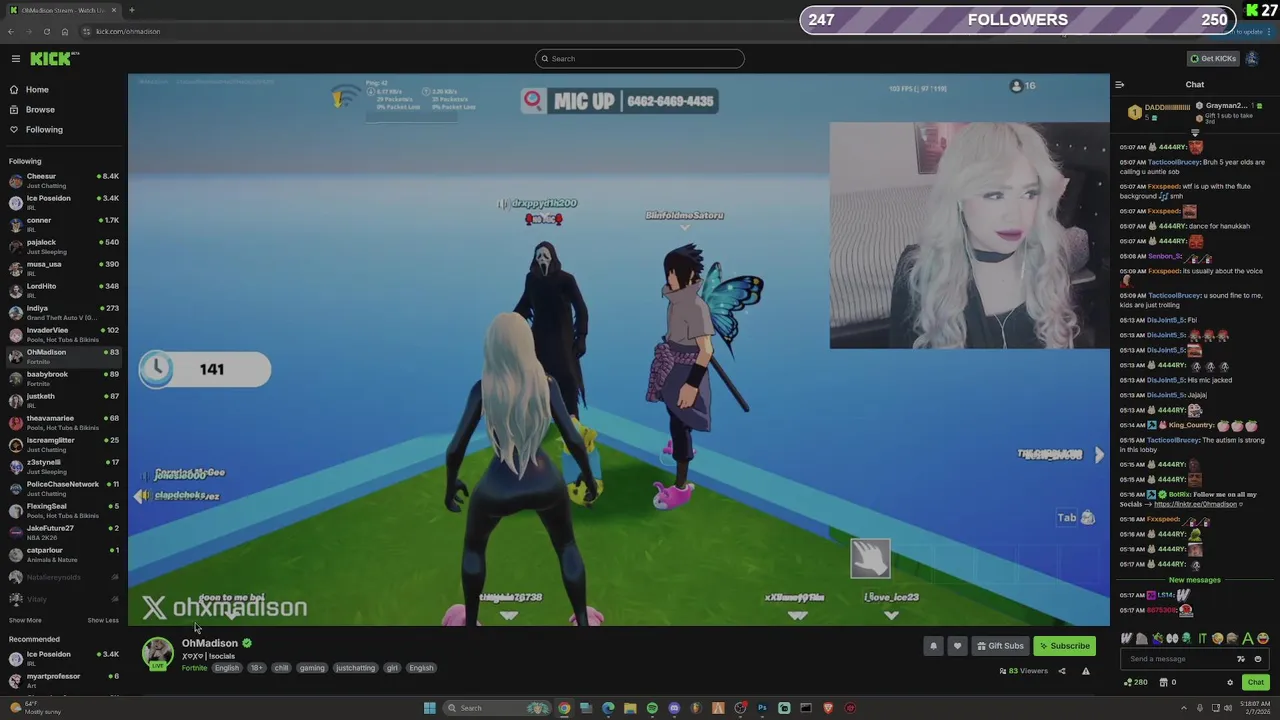
Task: Select the chill tag
Action: (282, 668)
